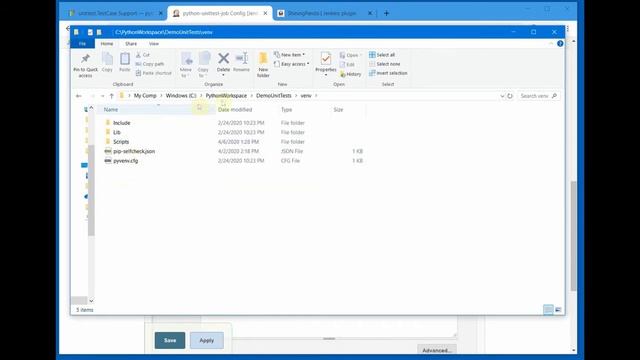Click Windows (C:) breadcrumb
Image resolution: width=640 pixels, height=360 pixels.
(181, 96)
